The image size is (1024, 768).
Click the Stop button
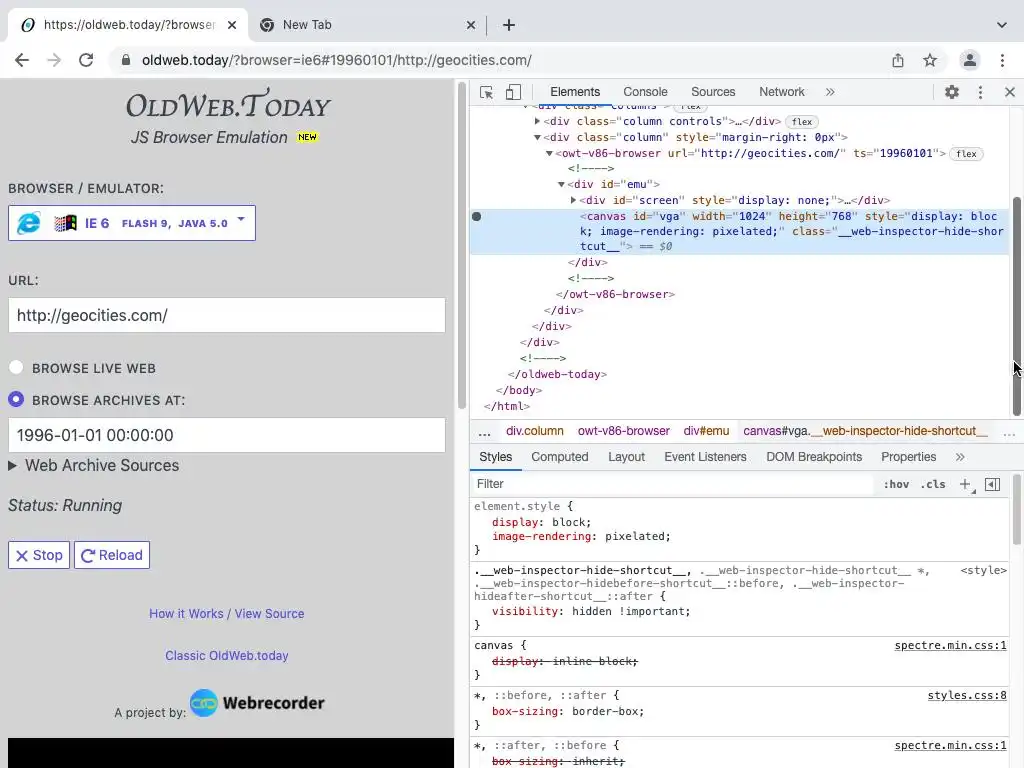[39, 555]
